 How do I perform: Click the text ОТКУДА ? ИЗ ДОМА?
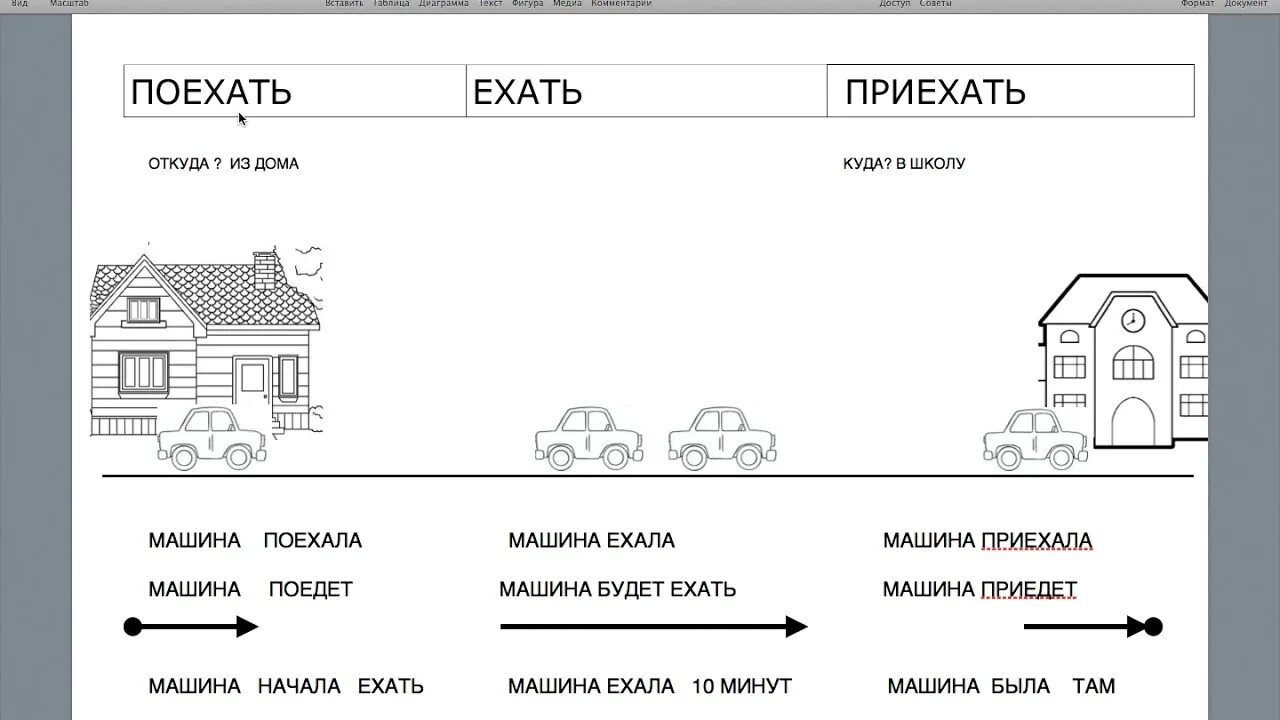[223, 163]
